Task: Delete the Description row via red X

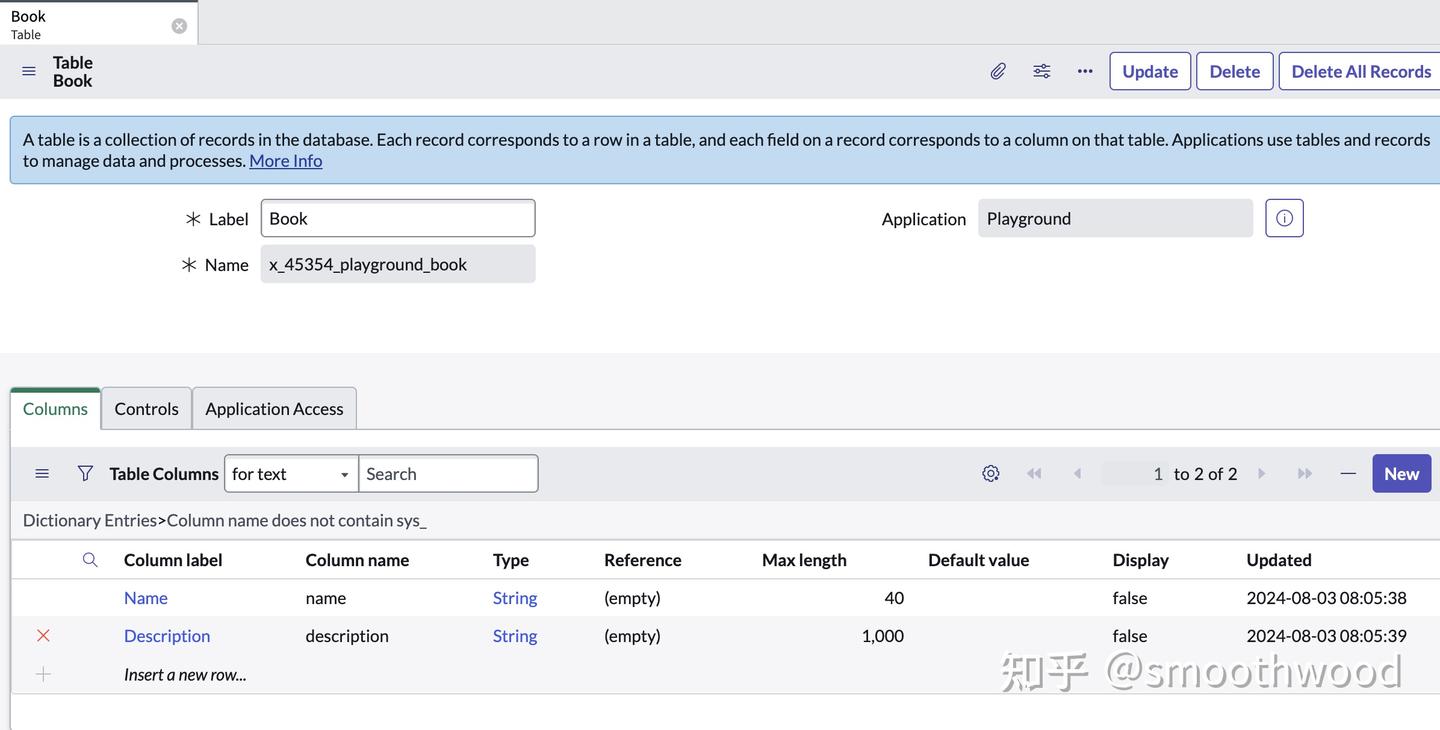Action: [x=42, y=634]
